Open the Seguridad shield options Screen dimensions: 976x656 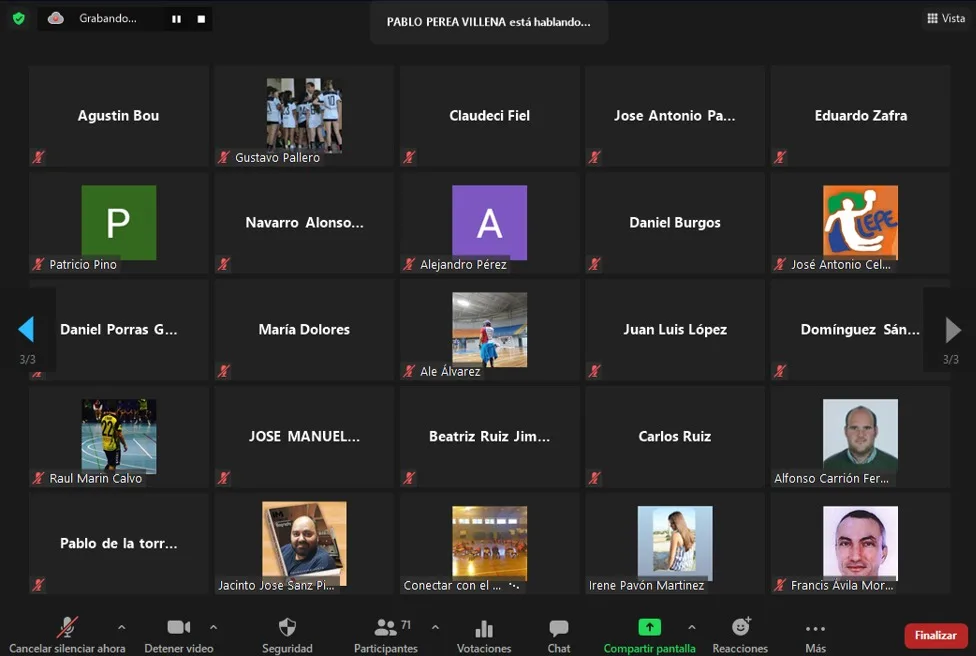(x=287, y=628)
